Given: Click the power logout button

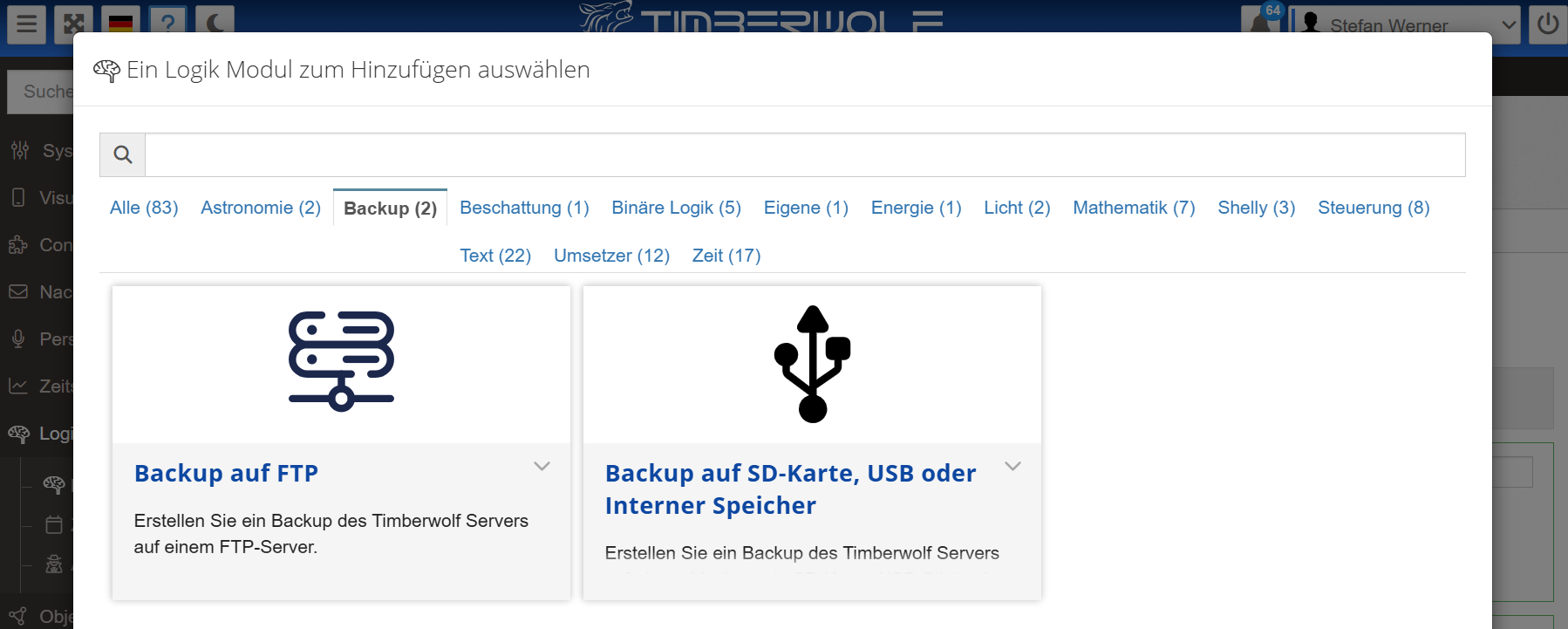Looking at the screenshot, I should pos(1548,23).
